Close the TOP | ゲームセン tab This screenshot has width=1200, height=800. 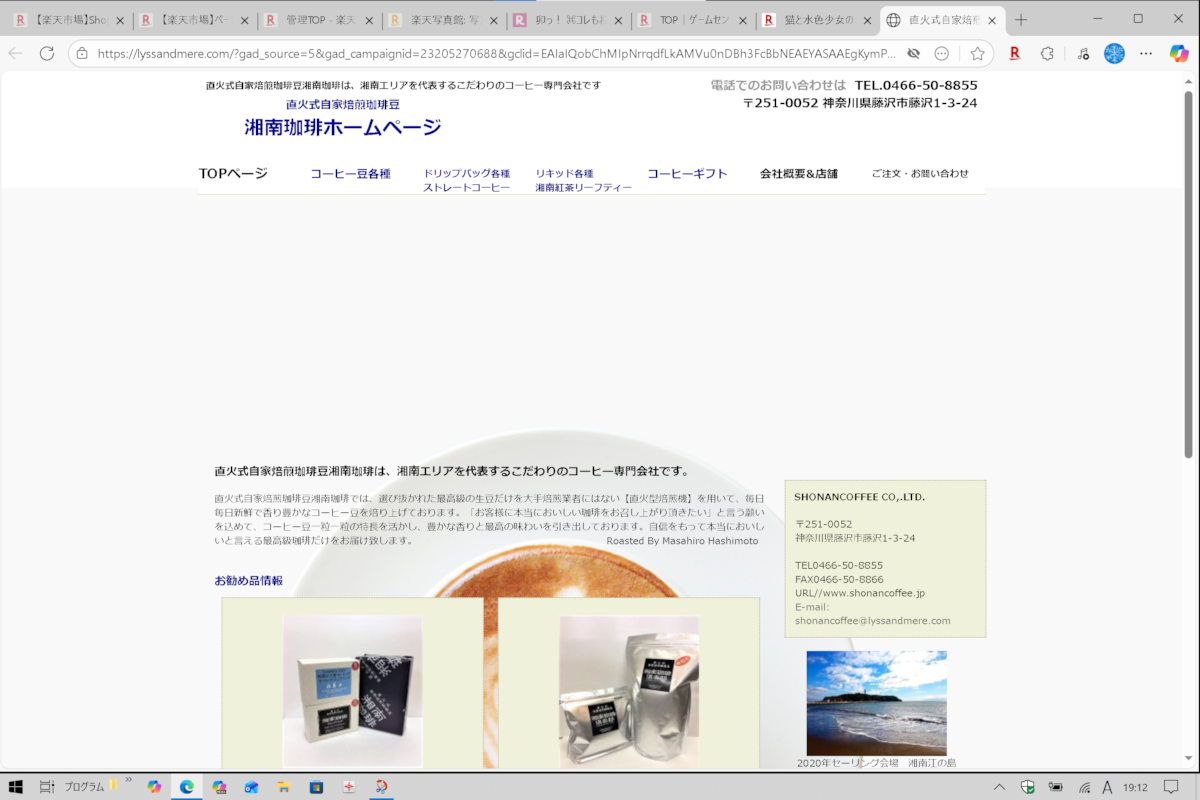click(x=743, y=20)
